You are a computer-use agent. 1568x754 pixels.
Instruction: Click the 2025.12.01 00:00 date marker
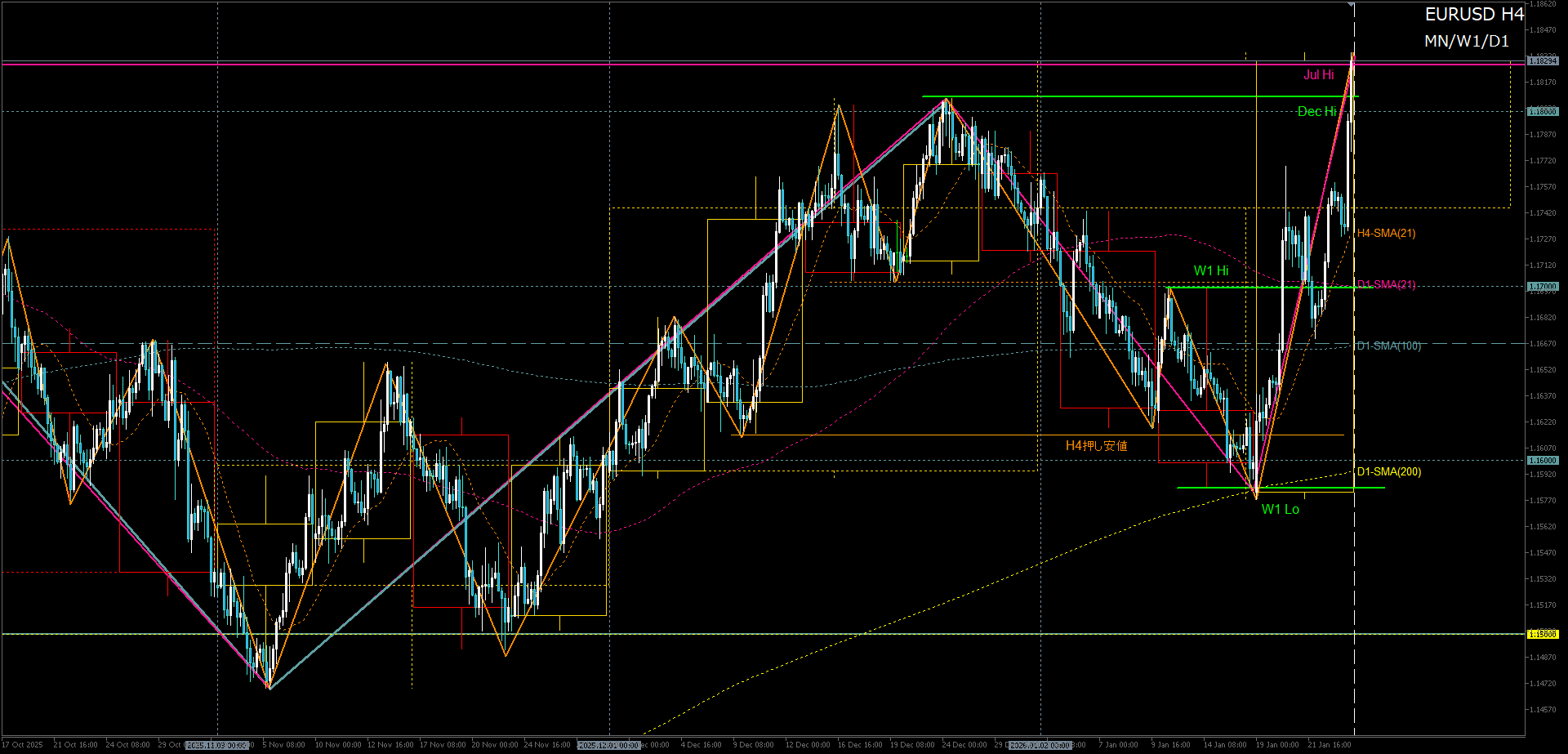(x=608, y=745)
